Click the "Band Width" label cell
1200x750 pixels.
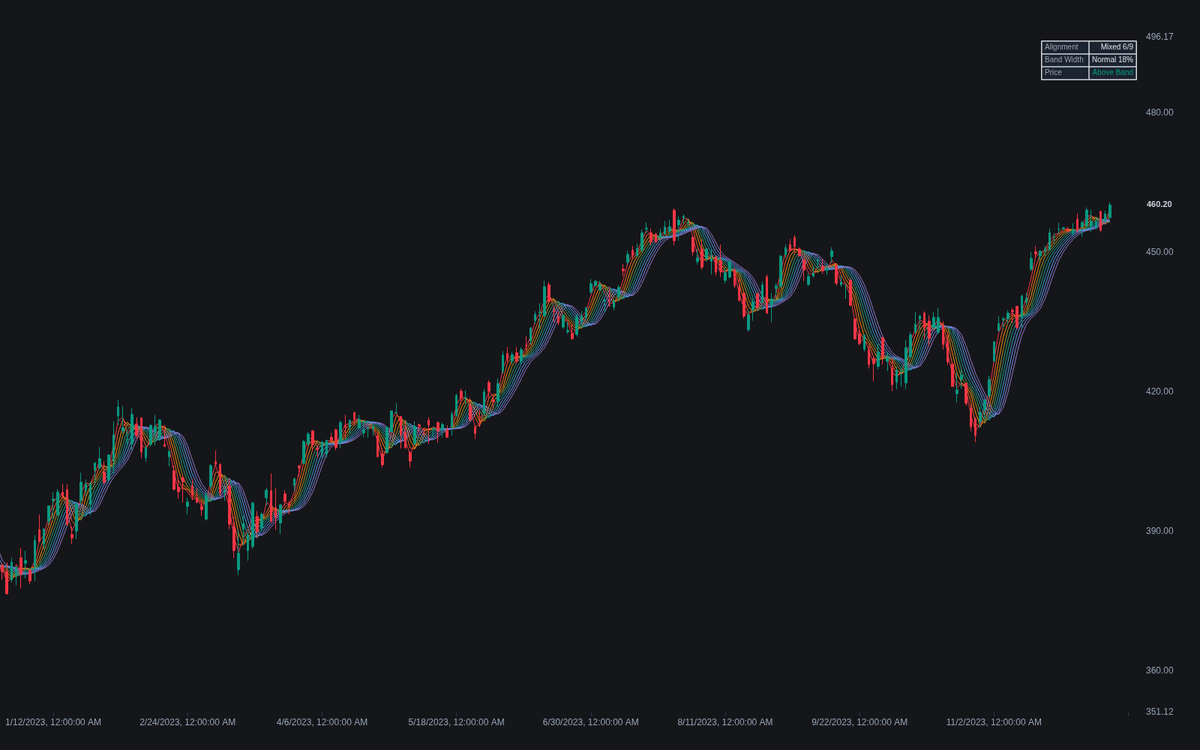(1065, 60)
